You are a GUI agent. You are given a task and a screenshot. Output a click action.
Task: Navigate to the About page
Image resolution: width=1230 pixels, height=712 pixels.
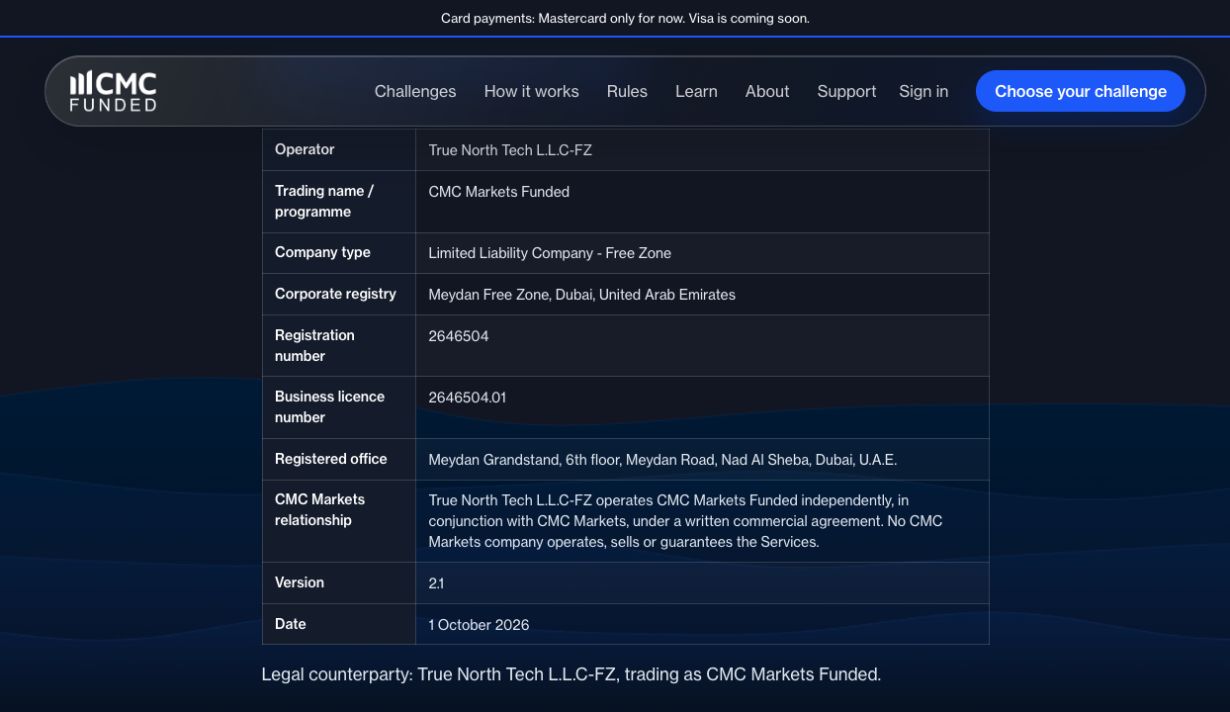point(767,91)
